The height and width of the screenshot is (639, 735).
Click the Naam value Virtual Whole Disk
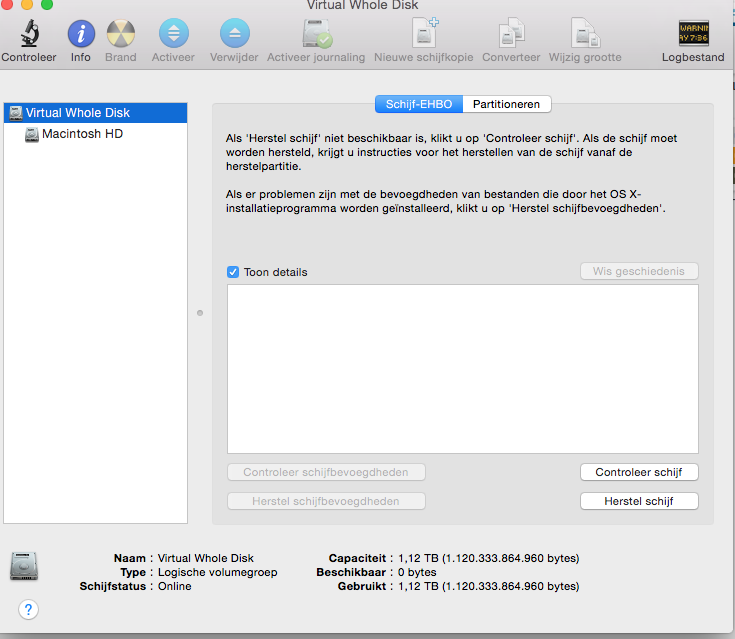click(x=205, y=558)
